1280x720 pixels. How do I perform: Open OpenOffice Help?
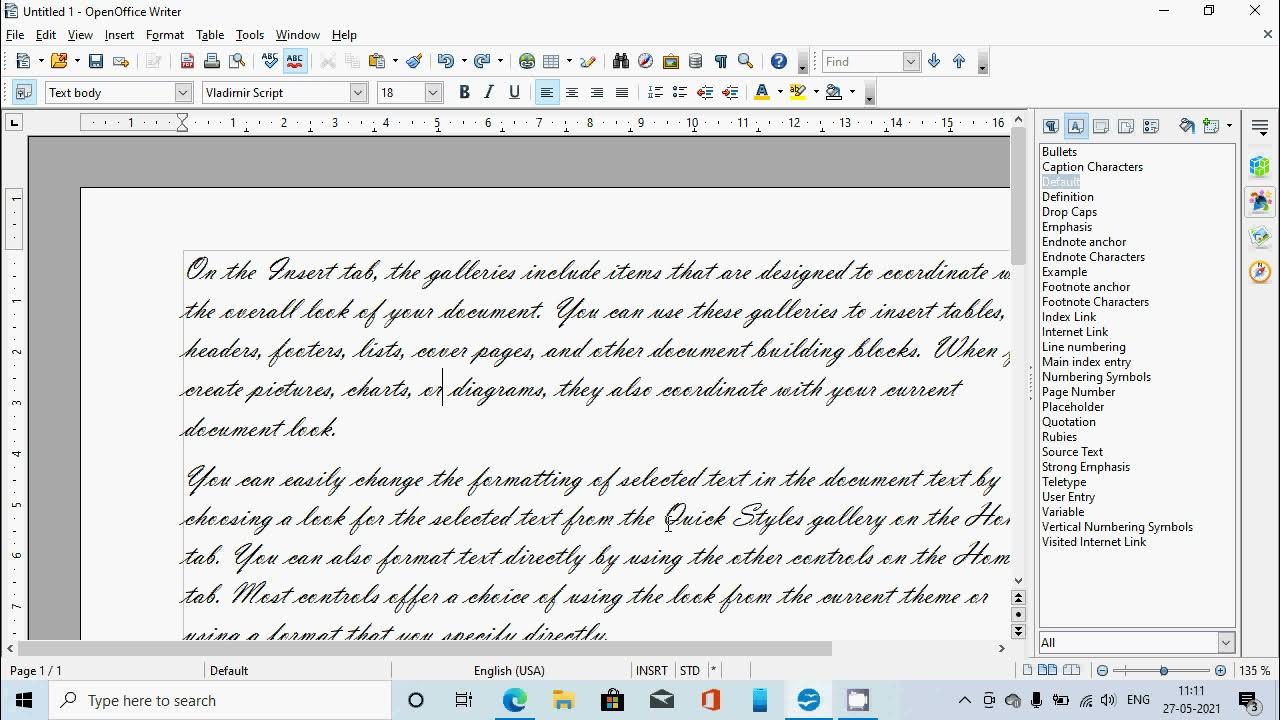[779, 61]
